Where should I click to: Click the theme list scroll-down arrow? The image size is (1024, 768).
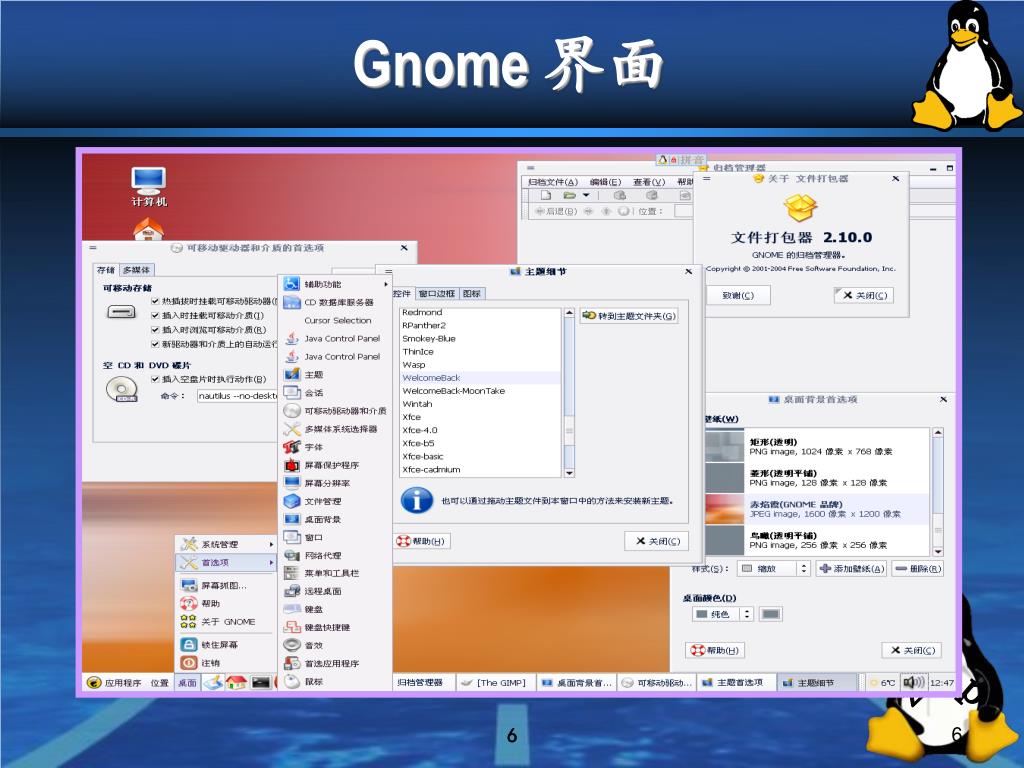569,473
